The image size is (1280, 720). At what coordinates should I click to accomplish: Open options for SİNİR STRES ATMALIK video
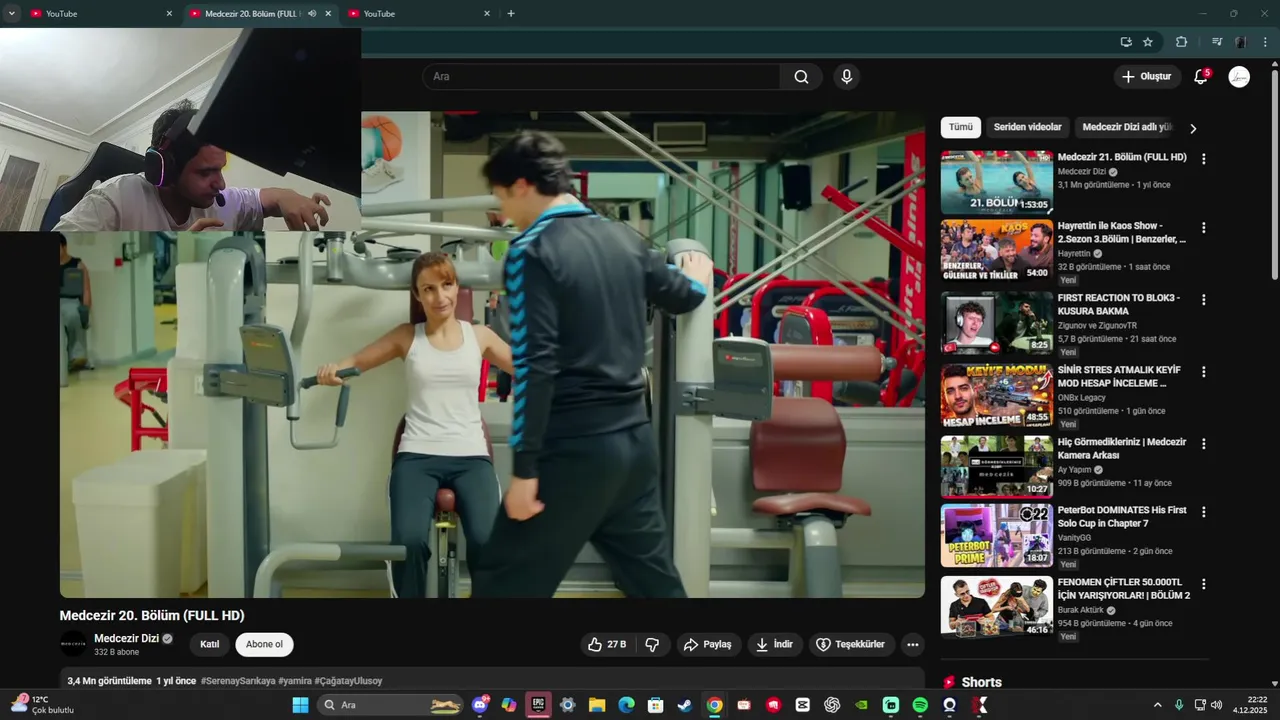point(1203,371)
